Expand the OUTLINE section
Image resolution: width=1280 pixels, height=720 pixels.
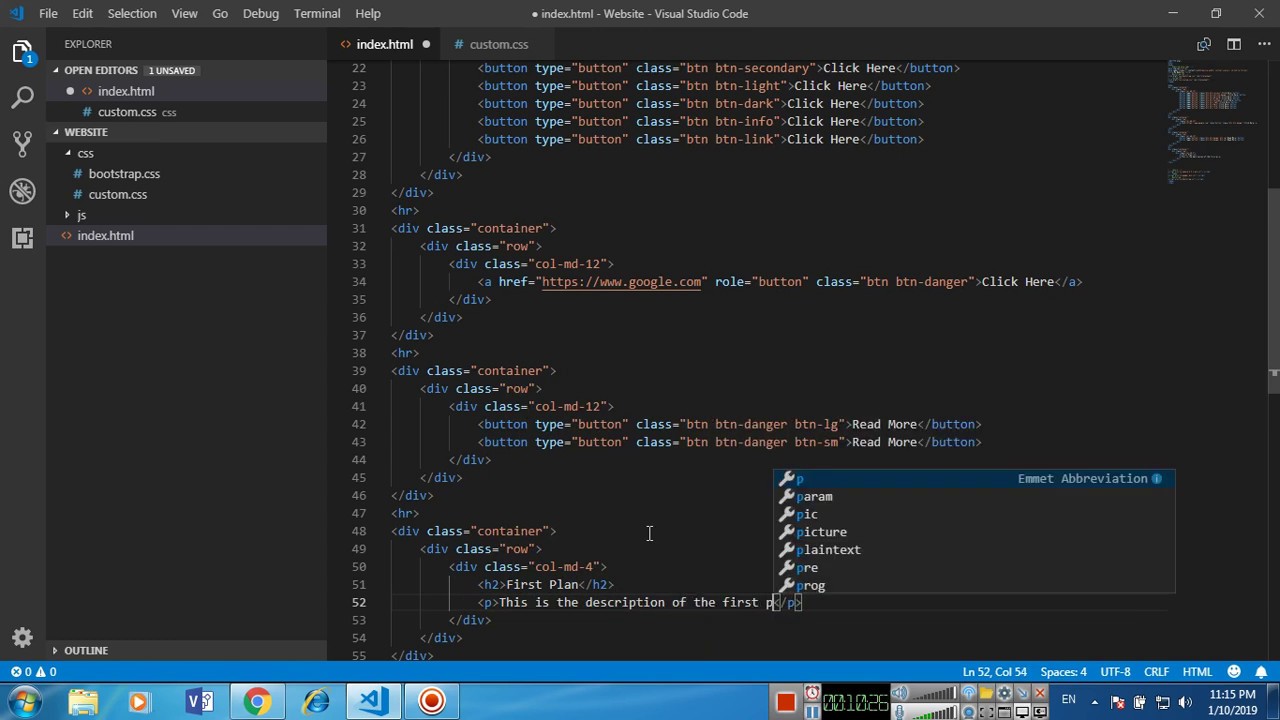click(56, 651)
